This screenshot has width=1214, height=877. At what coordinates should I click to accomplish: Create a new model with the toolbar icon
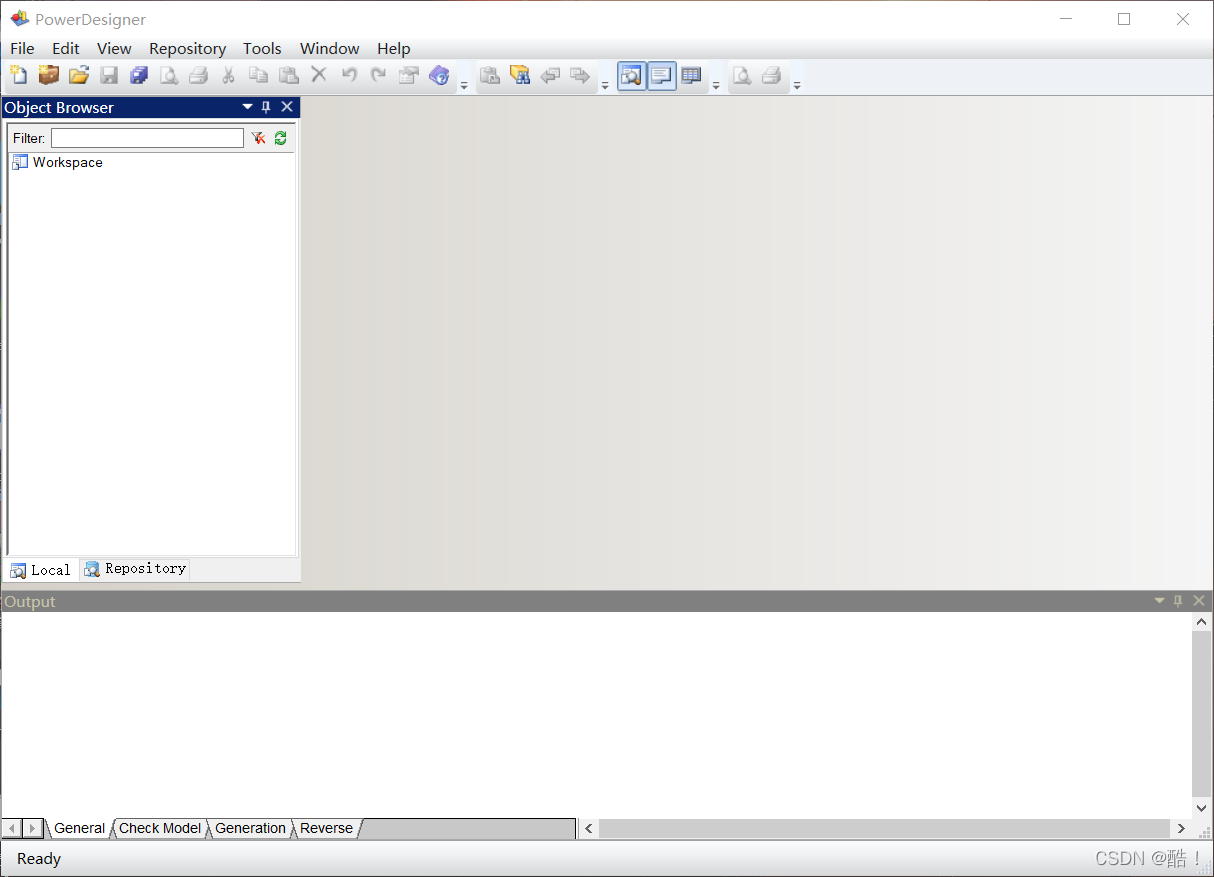click(x=18, y=75)
